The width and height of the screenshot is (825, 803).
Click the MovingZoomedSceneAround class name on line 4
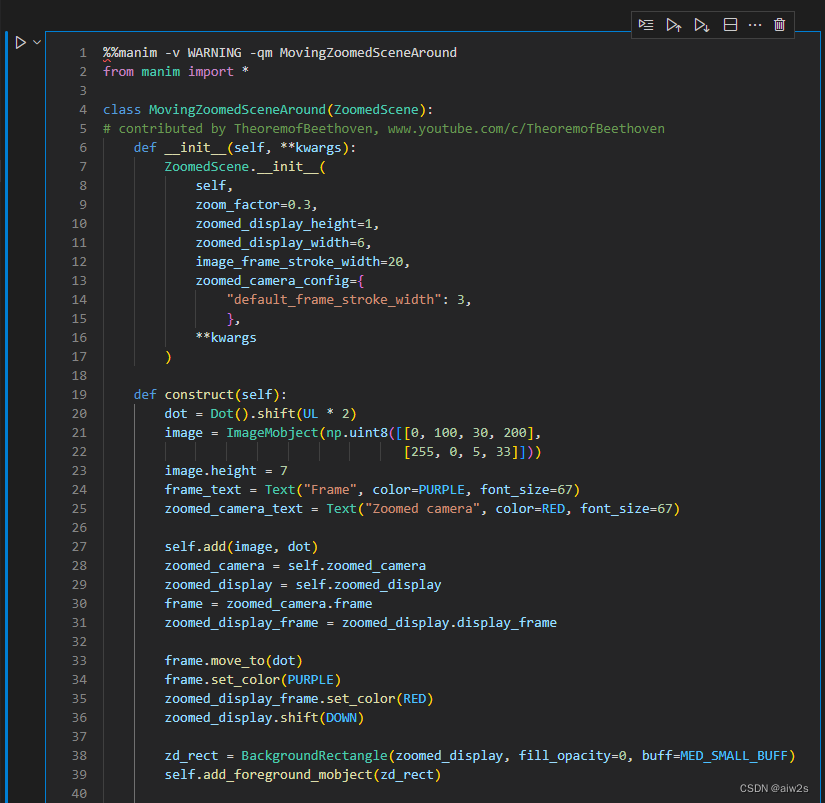point(237,109)
